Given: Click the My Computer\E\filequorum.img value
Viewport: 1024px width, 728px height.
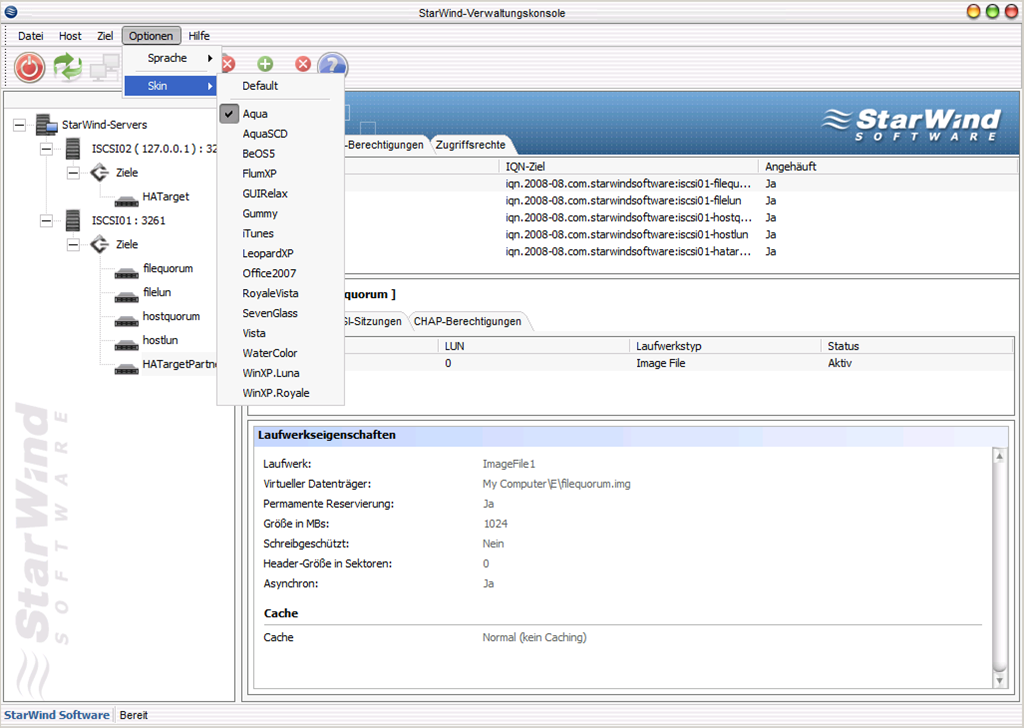Looking at the screenshot, I should (x=556, y=484).
